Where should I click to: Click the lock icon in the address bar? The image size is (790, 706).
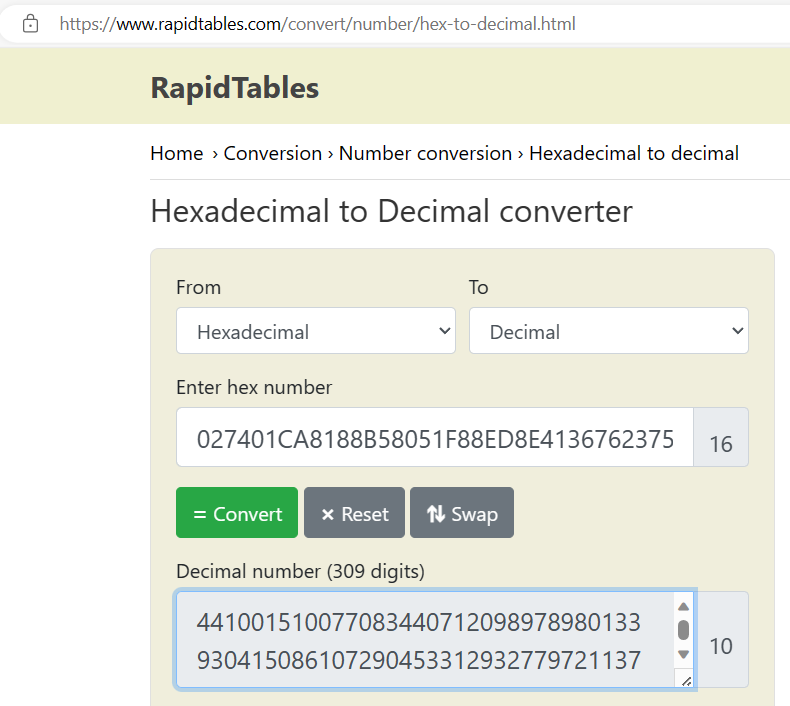(31, 23)
